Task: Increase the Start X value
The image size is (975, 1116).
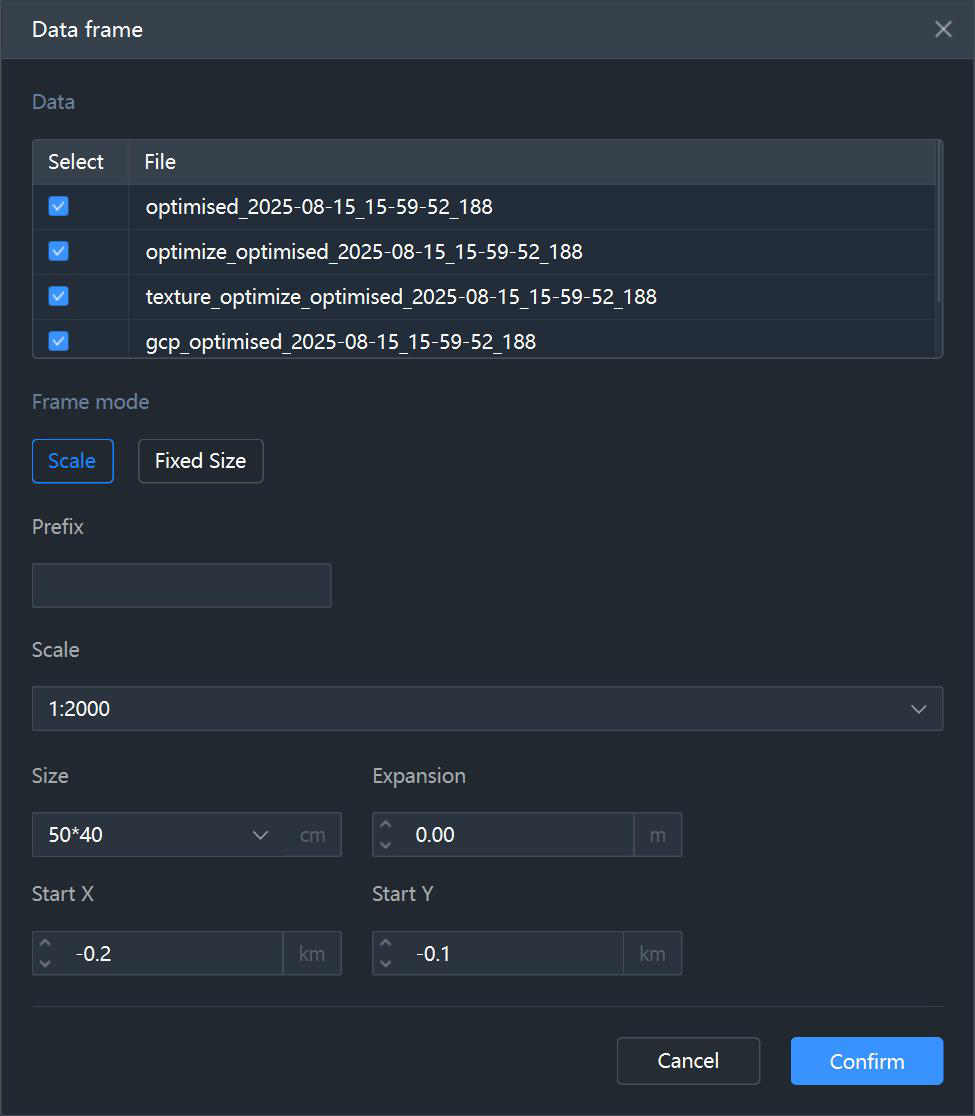Action: (46, 943)
